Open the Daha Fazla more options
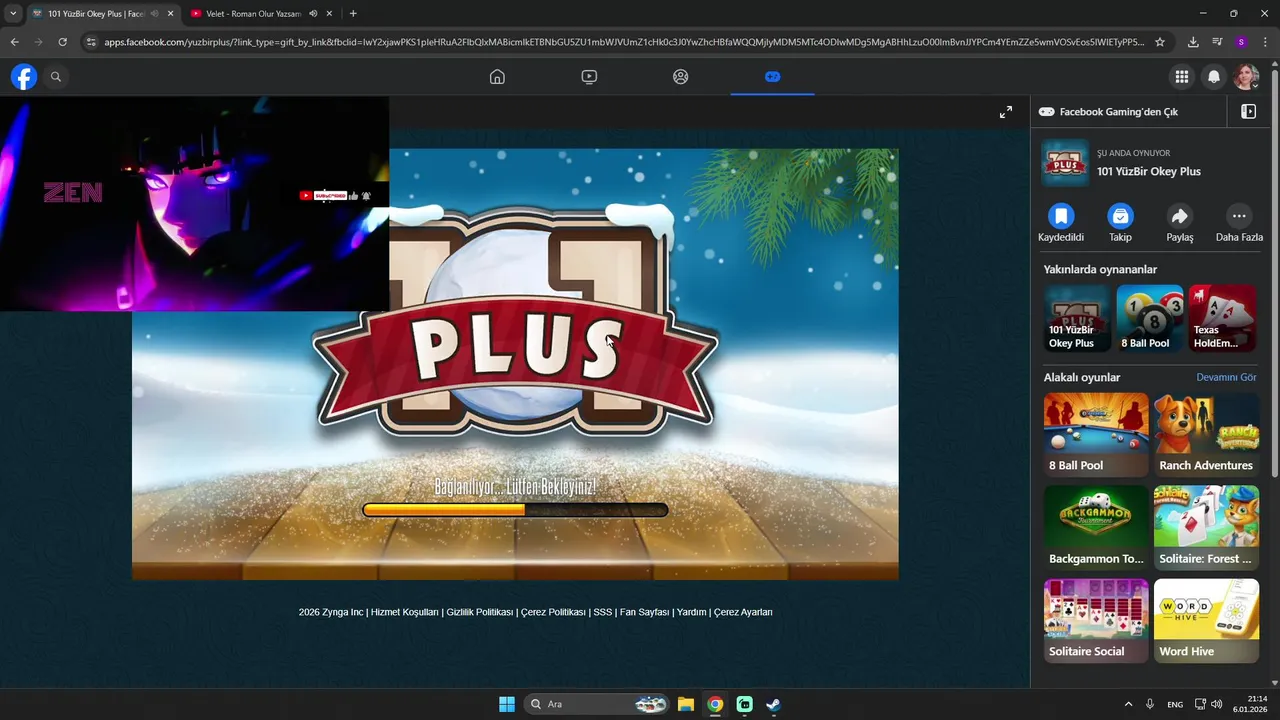The image size is (1280, 720). click(1239, 223)
